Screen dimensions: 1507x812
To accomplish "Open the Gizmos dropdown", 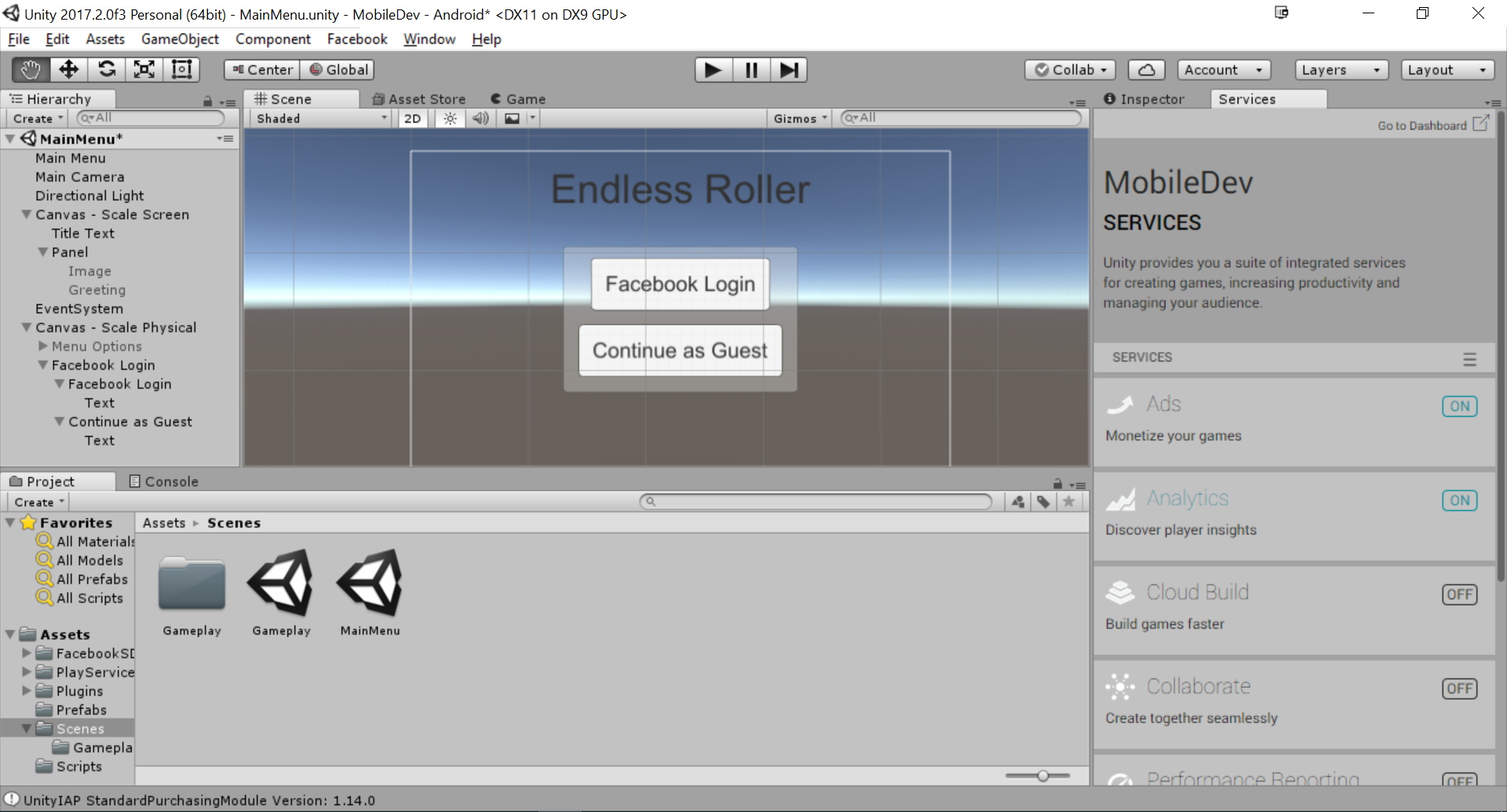I will point(800,118).
